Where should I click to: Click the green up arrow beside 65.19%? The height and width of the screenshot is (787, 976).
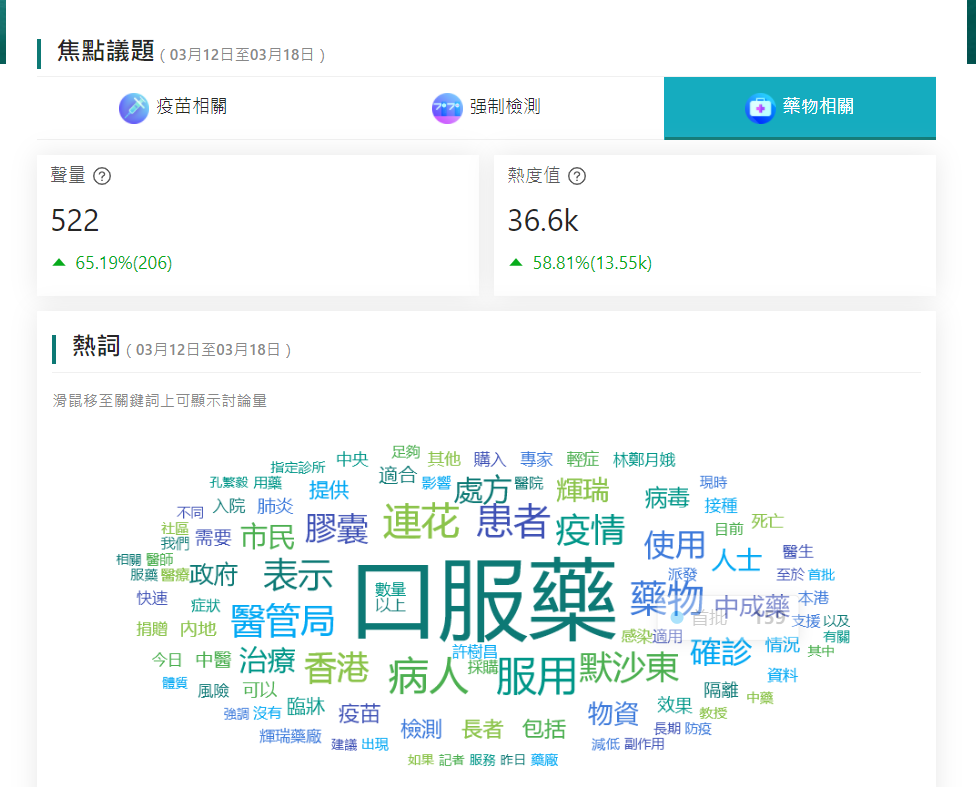[x=59, y=263]
